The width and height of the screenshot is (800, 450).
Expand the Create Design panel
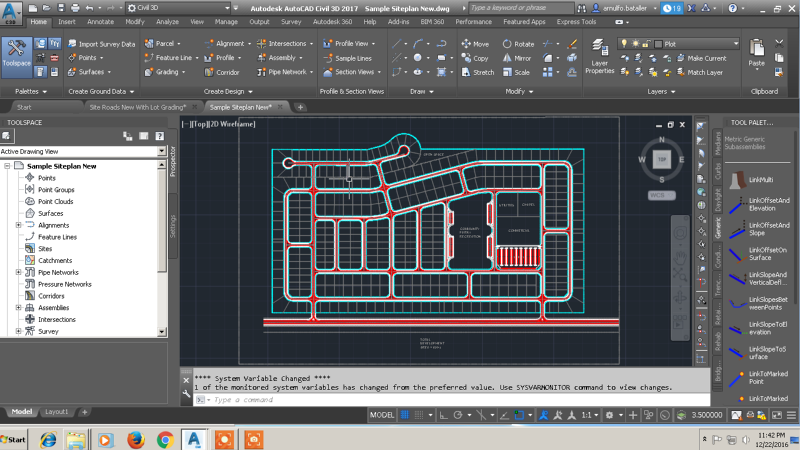228,91
